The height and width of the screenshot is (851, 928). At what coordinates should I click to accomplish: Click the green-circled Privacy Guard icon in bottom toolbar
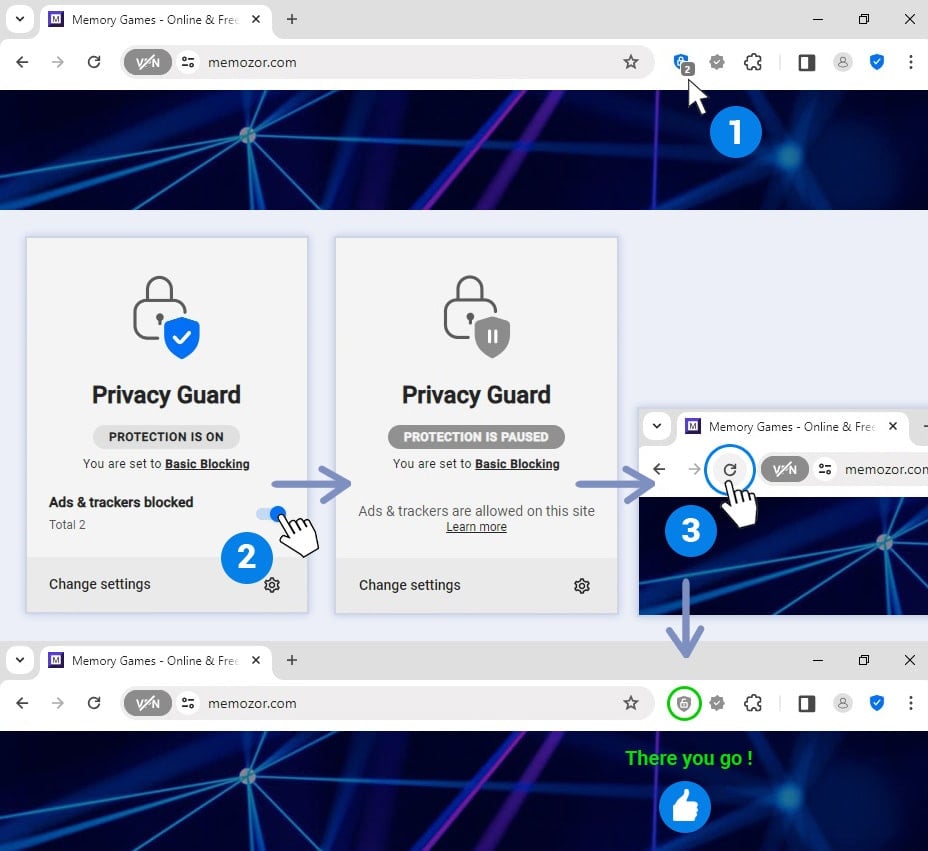click(x=685, y=703)
